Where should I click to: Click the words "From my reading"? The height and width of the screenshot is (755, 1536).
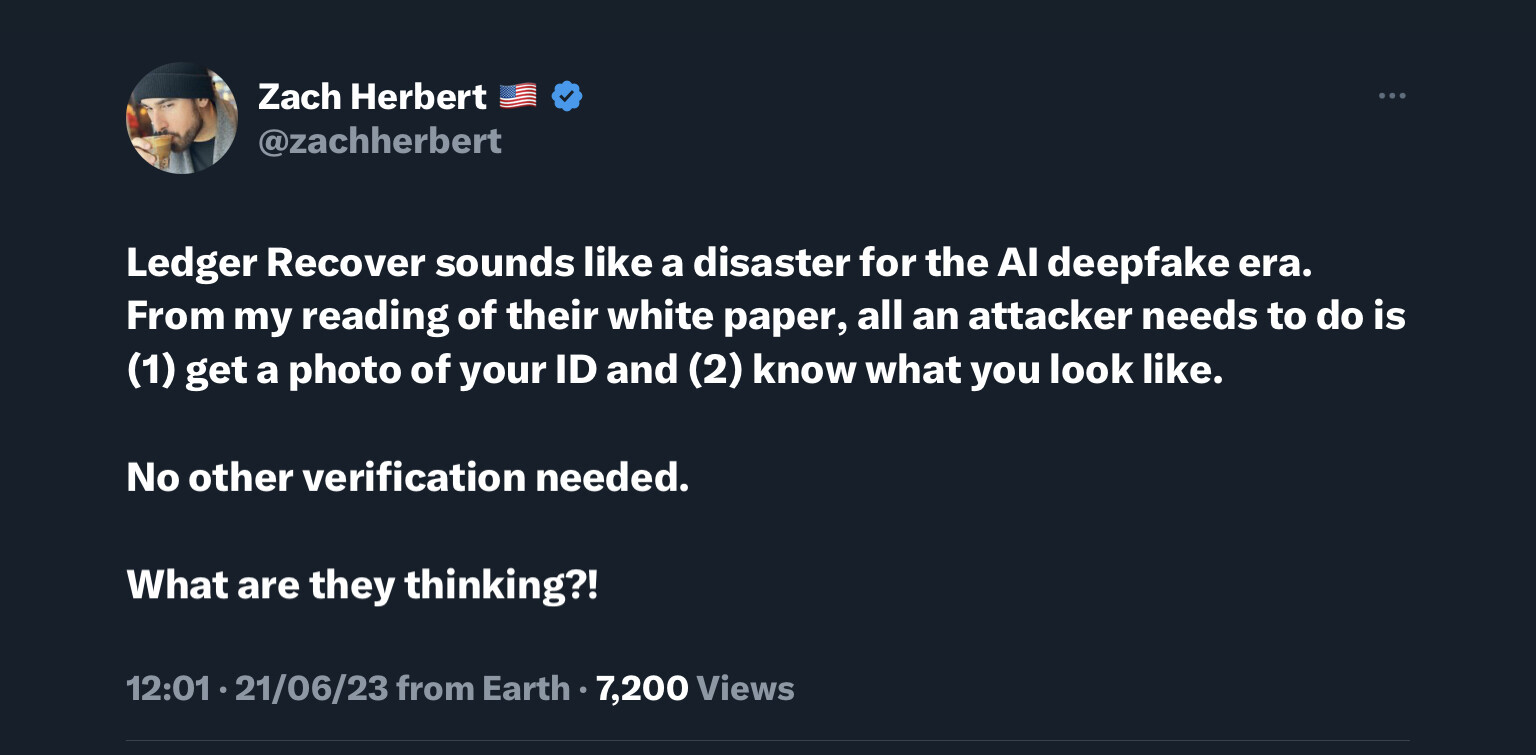click(294, 317)
